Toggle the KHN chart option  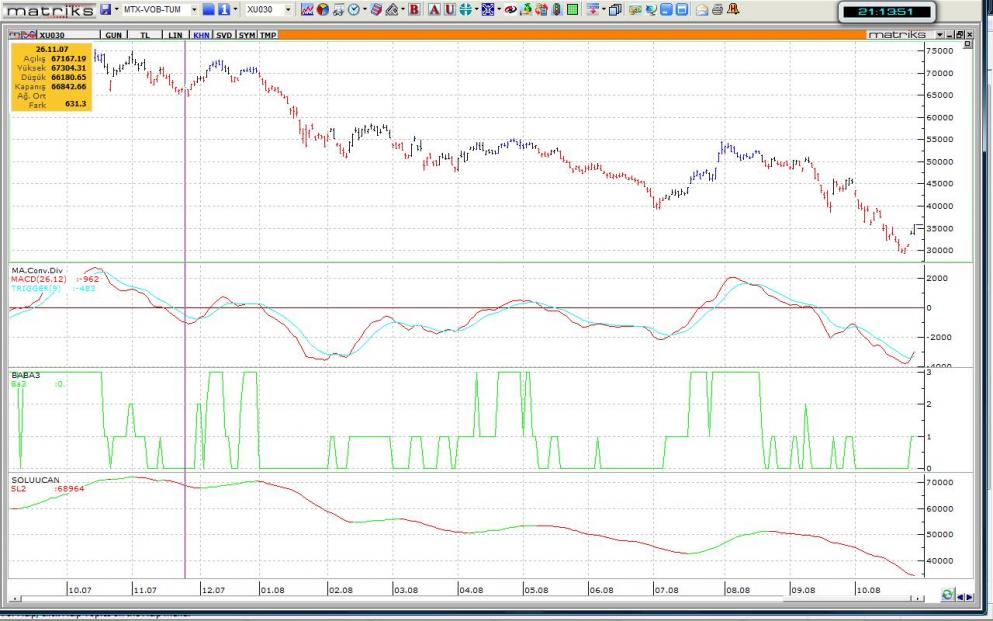(201, 35)
